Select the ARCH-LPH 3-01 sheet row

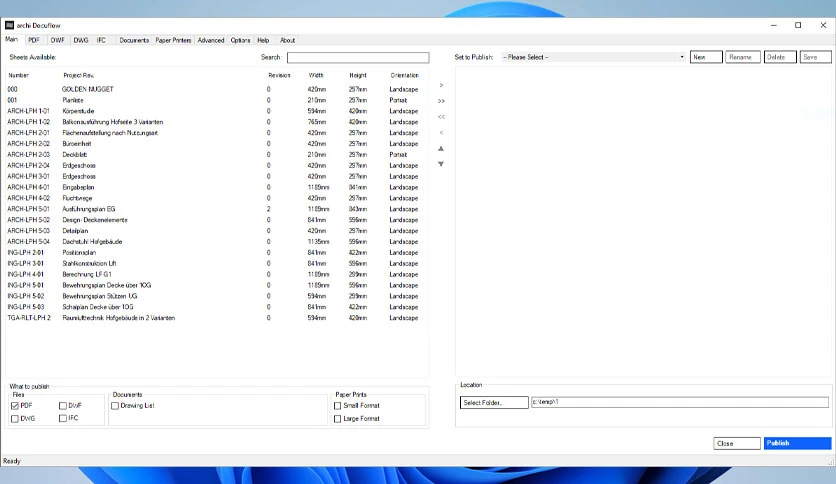[218, 176]
